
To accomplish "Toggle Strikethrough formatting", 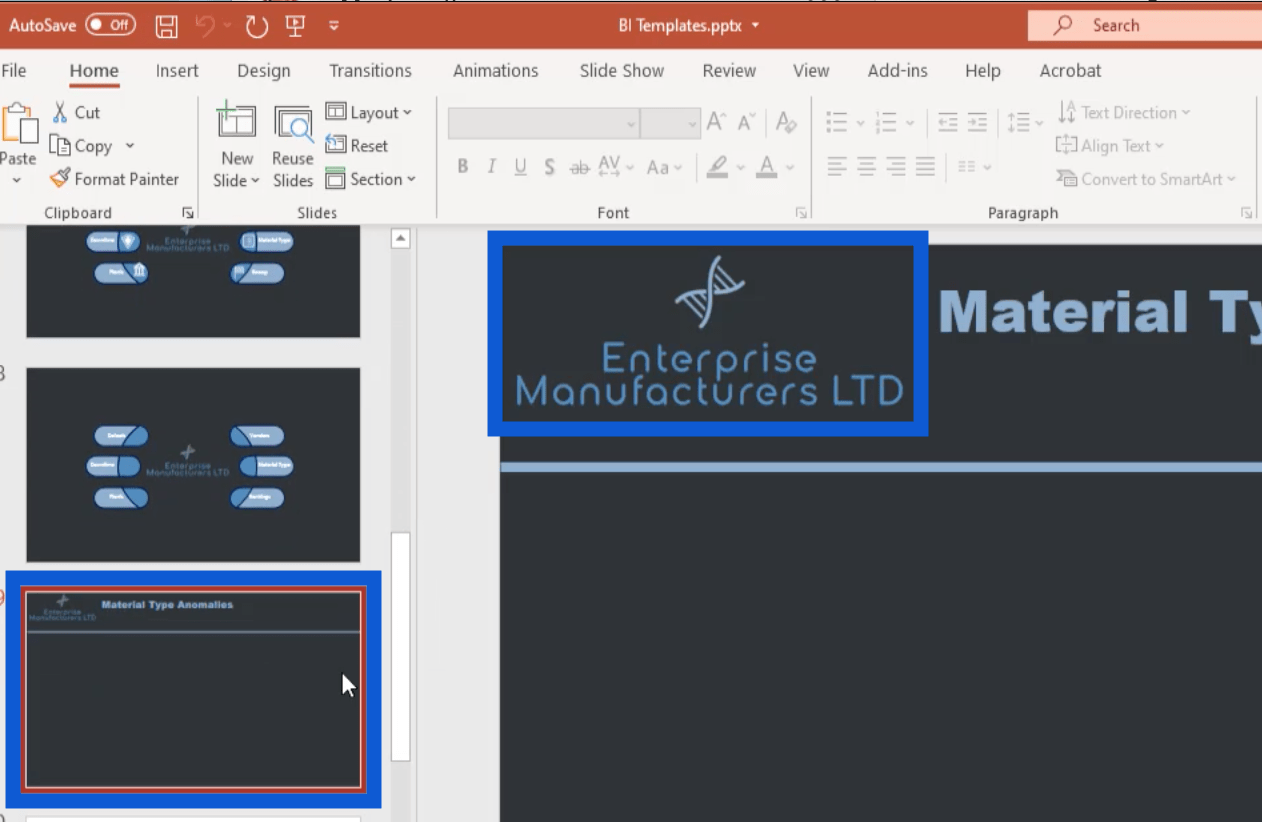I will click(x=579, y=167).
